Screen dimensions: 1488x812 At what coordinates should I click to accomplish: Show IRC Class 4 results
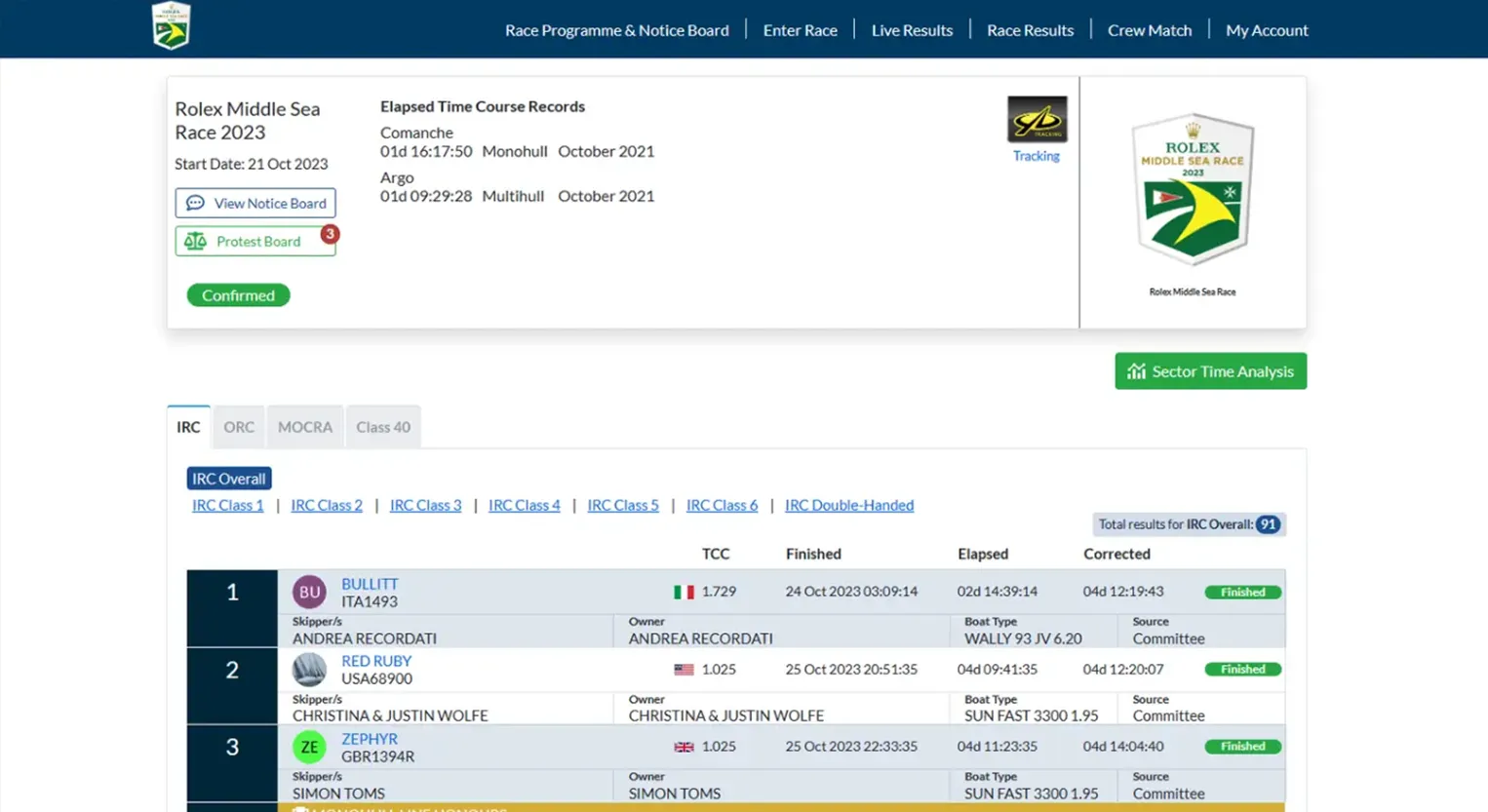(x=525, y=505)
